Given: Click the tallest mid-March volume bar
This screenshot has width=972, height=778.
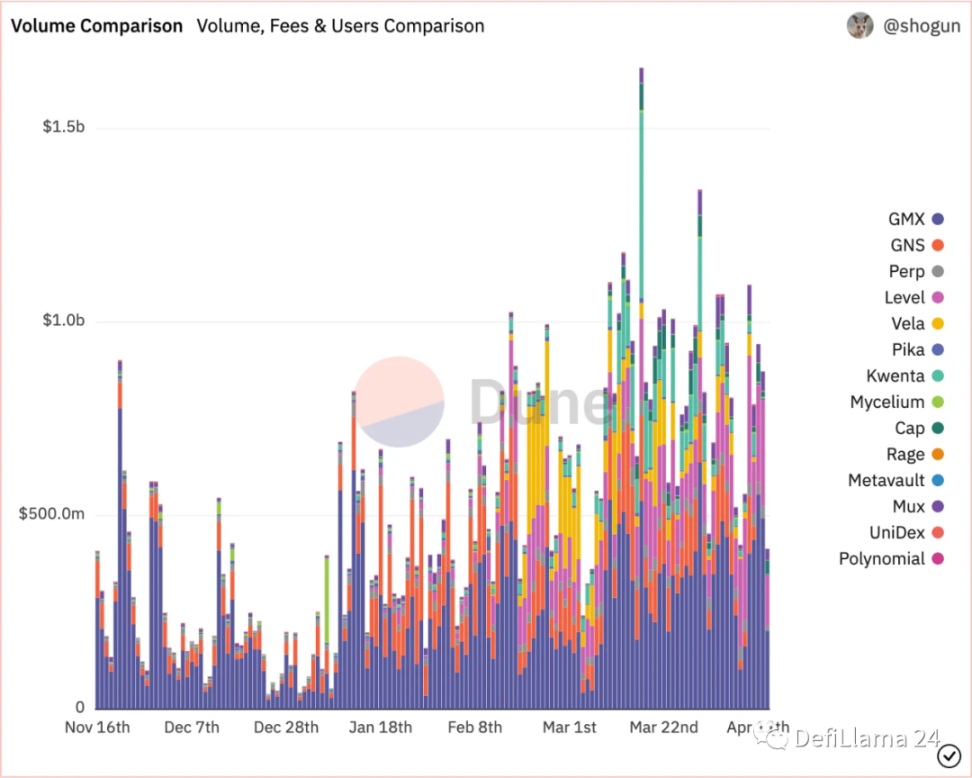Looking at the screenshot, I should pyautogui.click(x=641, y=400).
